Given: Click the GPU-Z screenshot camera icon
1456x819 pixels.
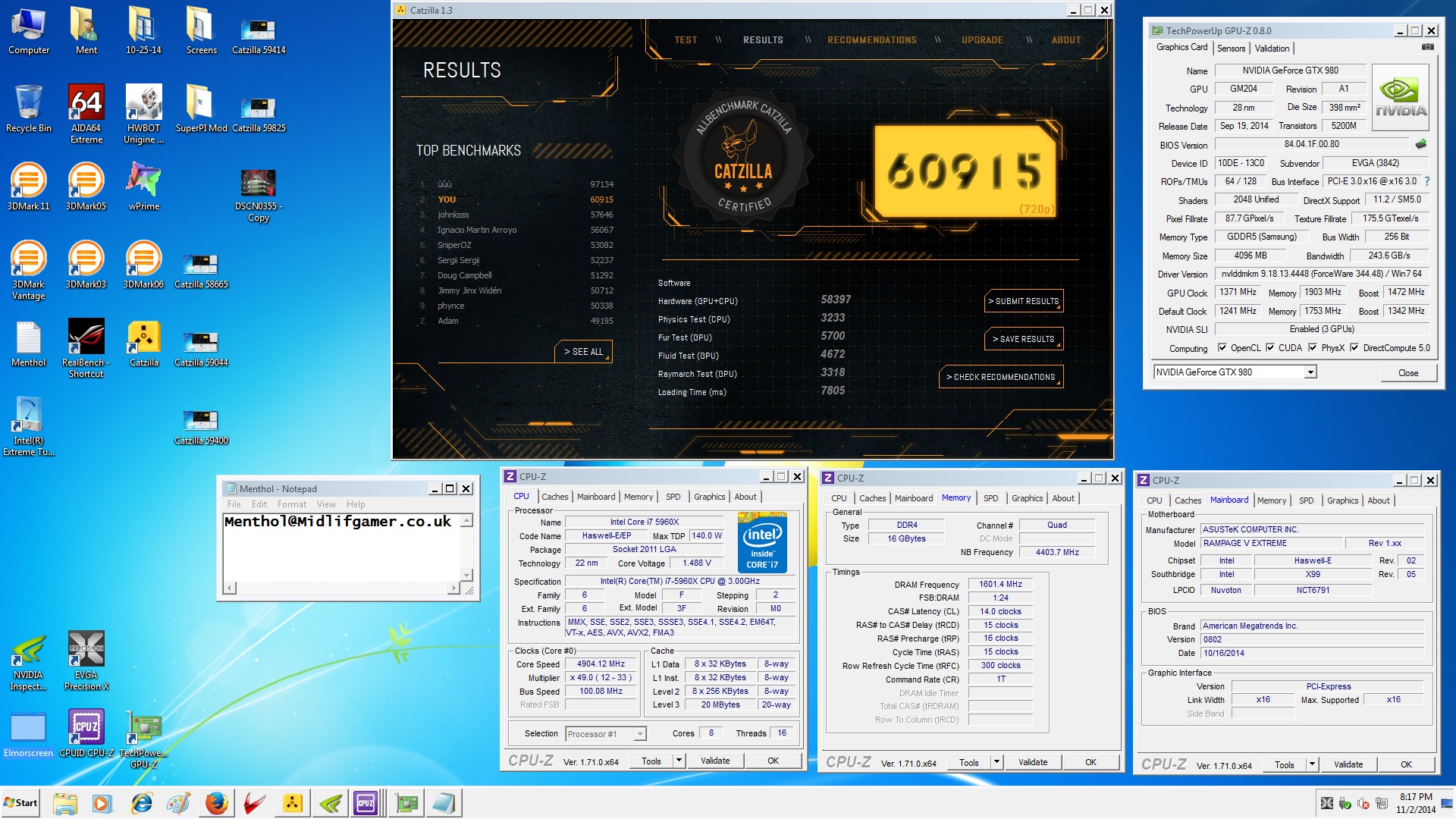Looking at the screenshot, I should click(x=1427, y=47).
